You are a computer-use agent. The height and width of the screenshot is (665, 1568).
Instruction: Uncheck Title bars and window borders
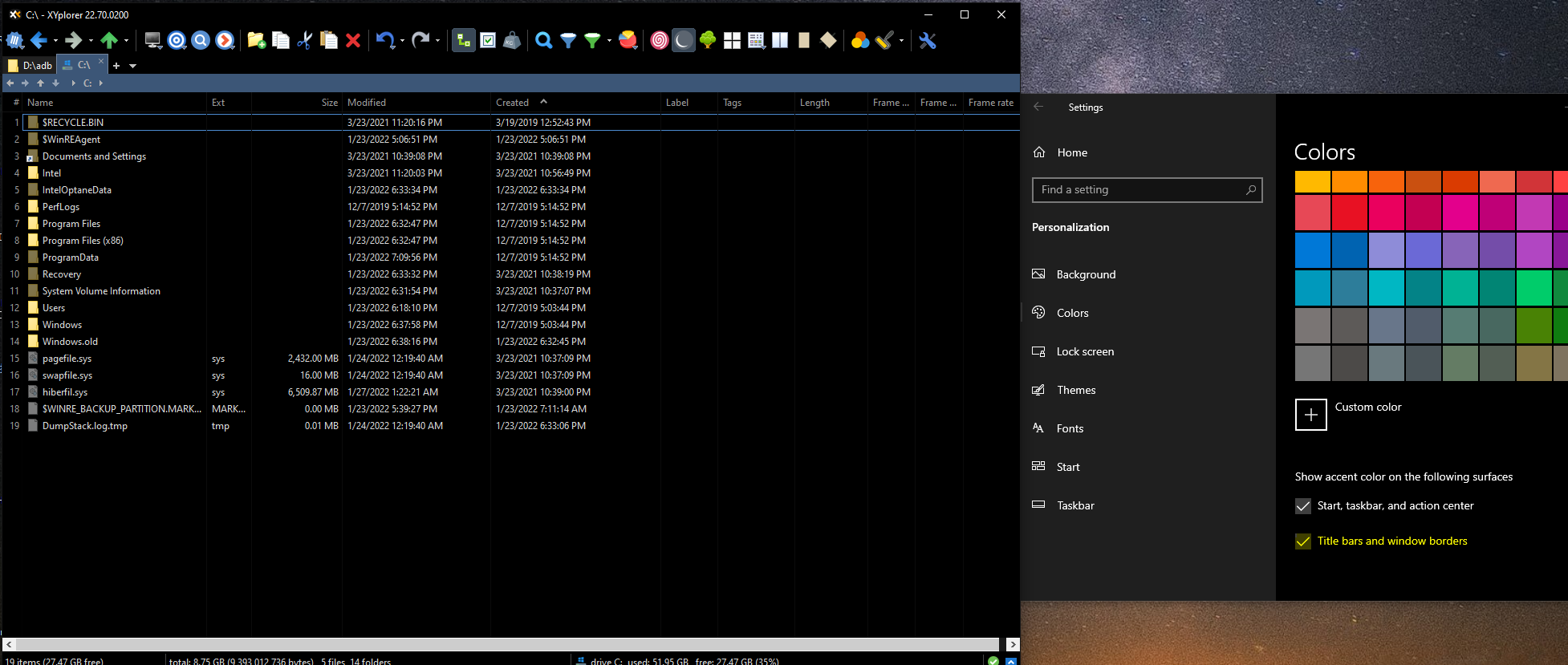click(1303, 541)
